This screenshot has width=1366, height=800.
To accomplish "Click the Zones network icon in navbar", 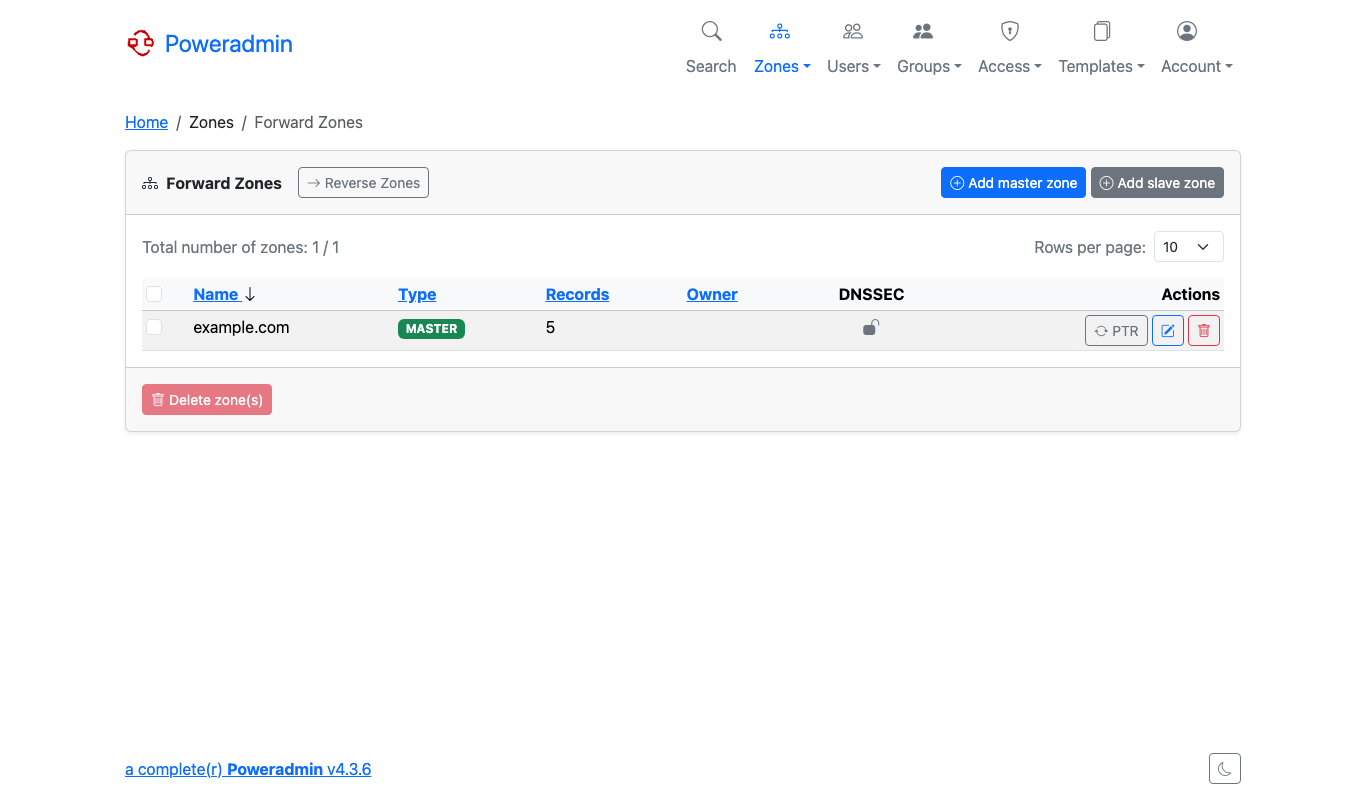I will 780,31.
